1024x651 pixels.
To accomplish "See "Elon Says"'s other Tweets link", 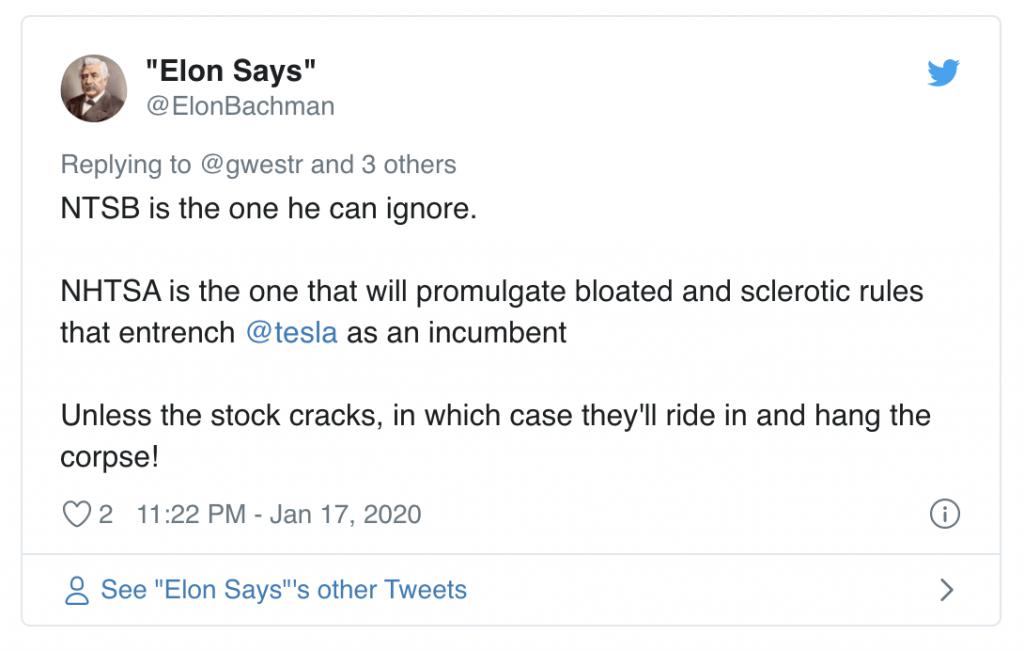I will tap(283, 590).
